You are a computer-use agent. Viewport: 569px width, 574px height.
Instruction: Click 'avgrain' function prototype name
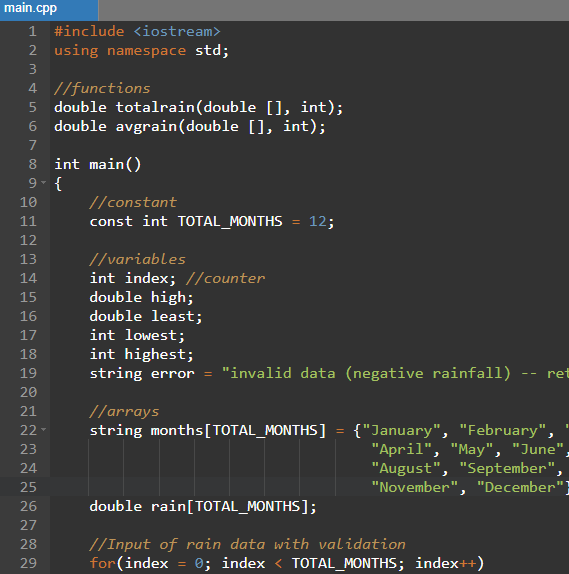click(146, 127)
